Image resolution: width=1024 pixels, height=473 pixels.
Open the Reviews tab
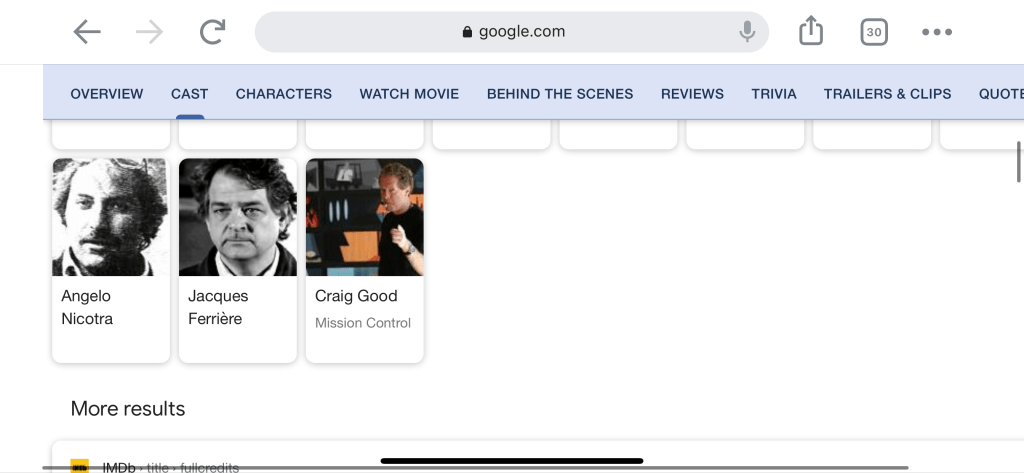point(692,94)
